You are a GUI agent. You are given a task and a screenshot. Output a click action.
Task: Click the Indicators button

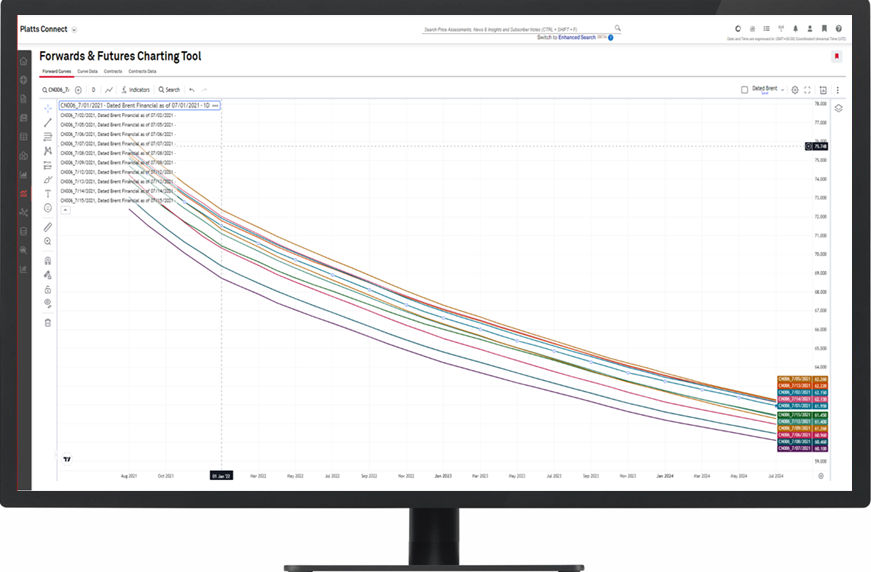(x=136, y=90)
